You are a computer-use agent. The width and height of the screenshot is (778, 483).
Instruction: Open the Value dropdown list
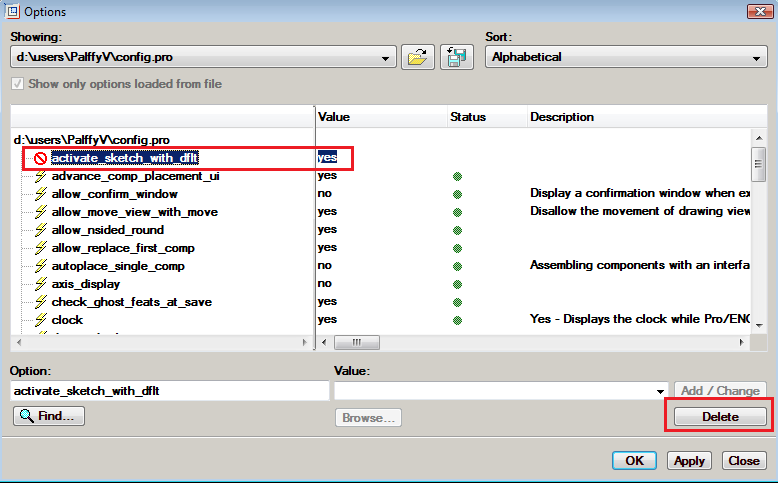point(660,391)
